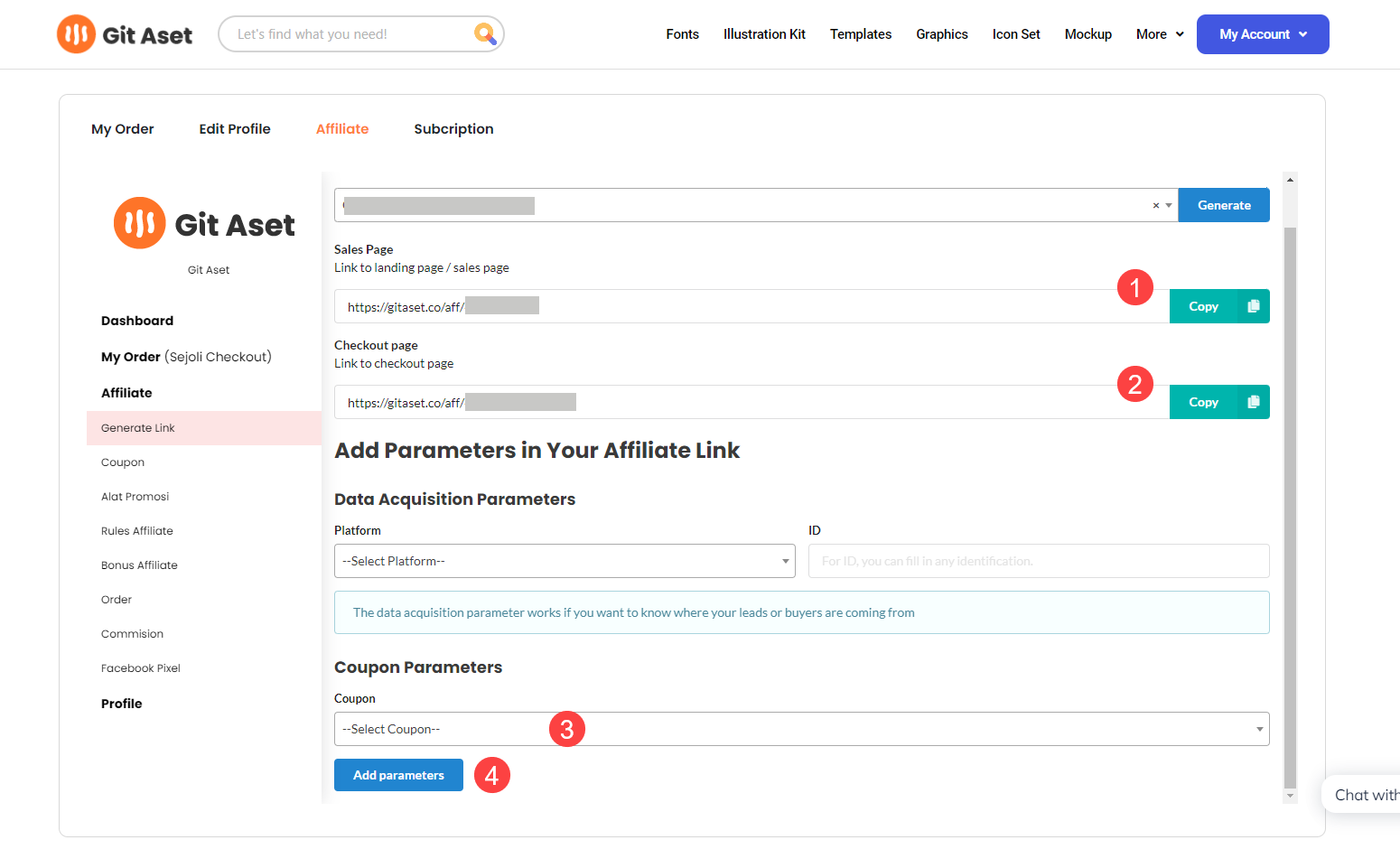1400x868 pixels.
Task: Click the product selection field
Action: coord(756,205)
